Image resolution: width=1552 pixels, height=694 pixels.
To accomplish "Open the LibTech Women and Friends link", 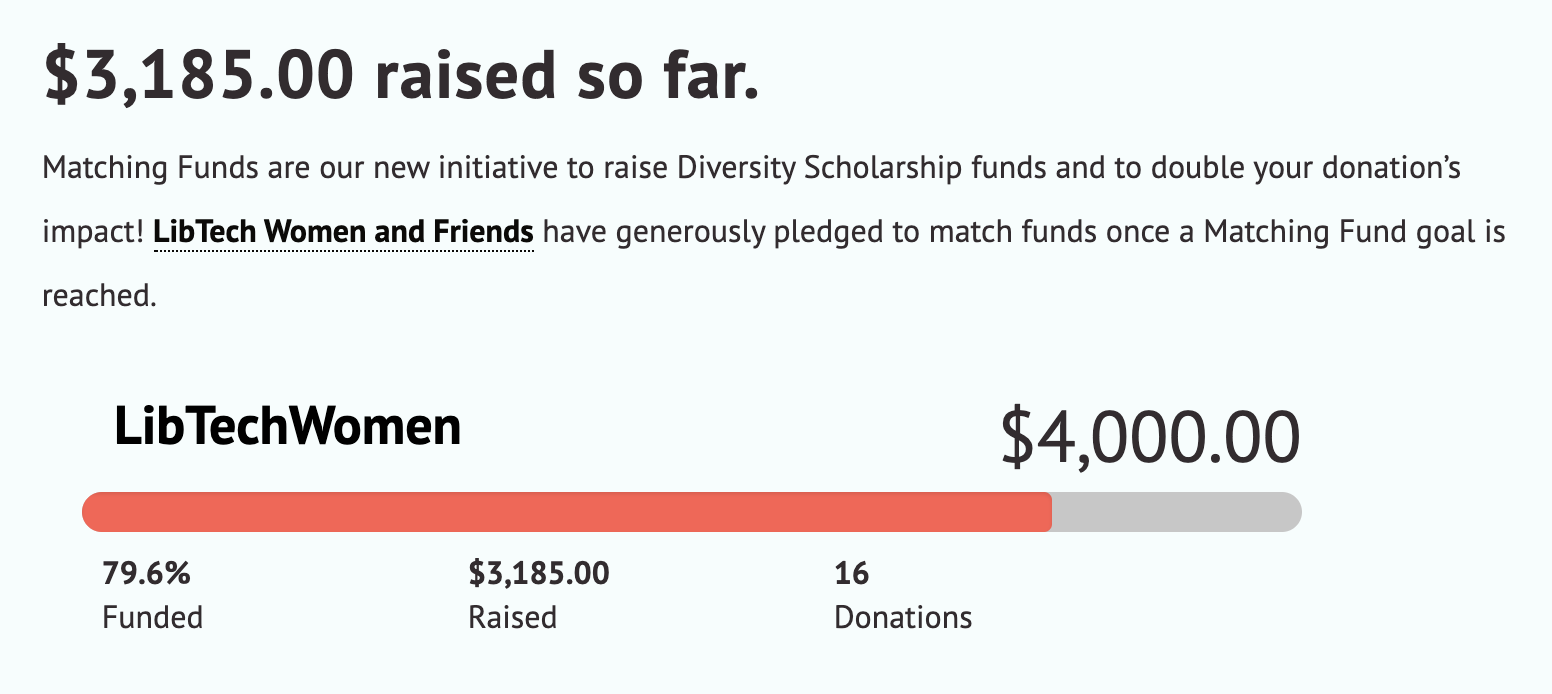I will coord(343,233).
